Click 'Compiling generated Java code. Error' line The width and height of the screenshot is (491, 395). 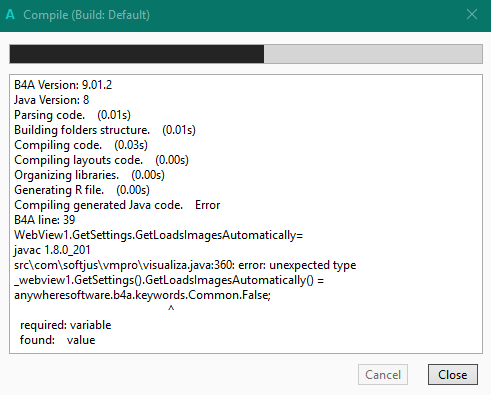coord(117,205)
